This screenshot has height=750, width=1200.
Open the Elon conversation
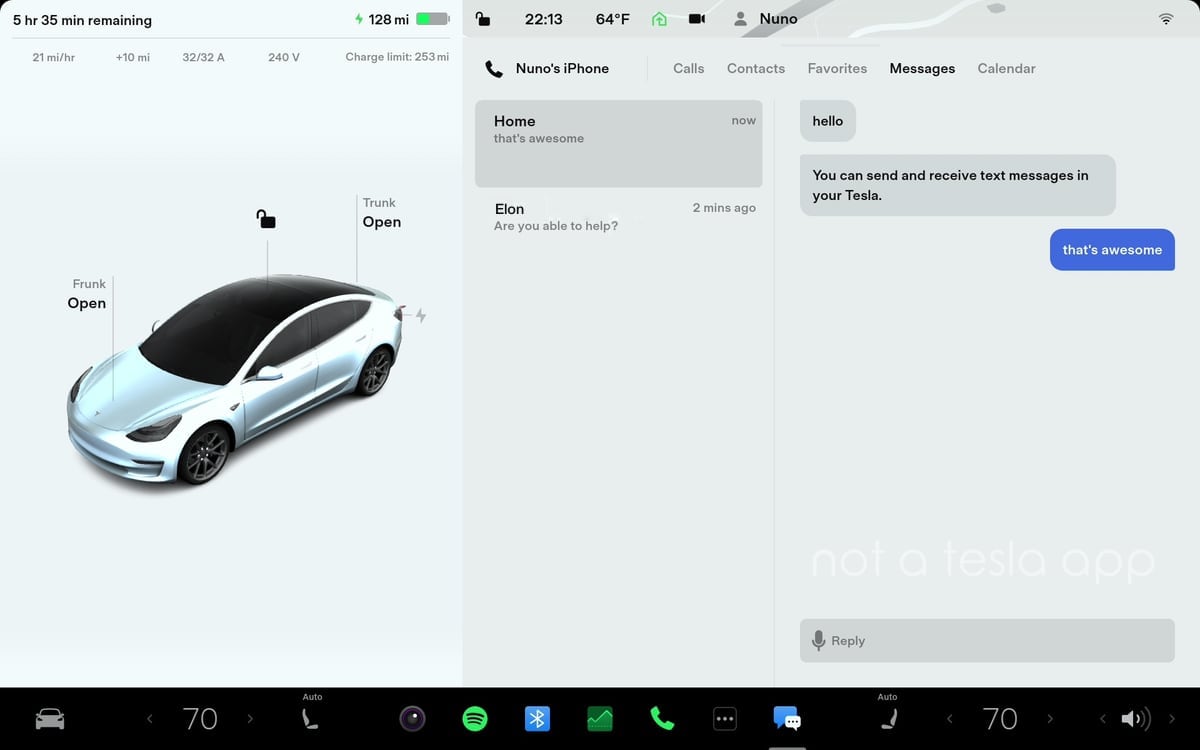pyautogui.click(x=619, y=217)
